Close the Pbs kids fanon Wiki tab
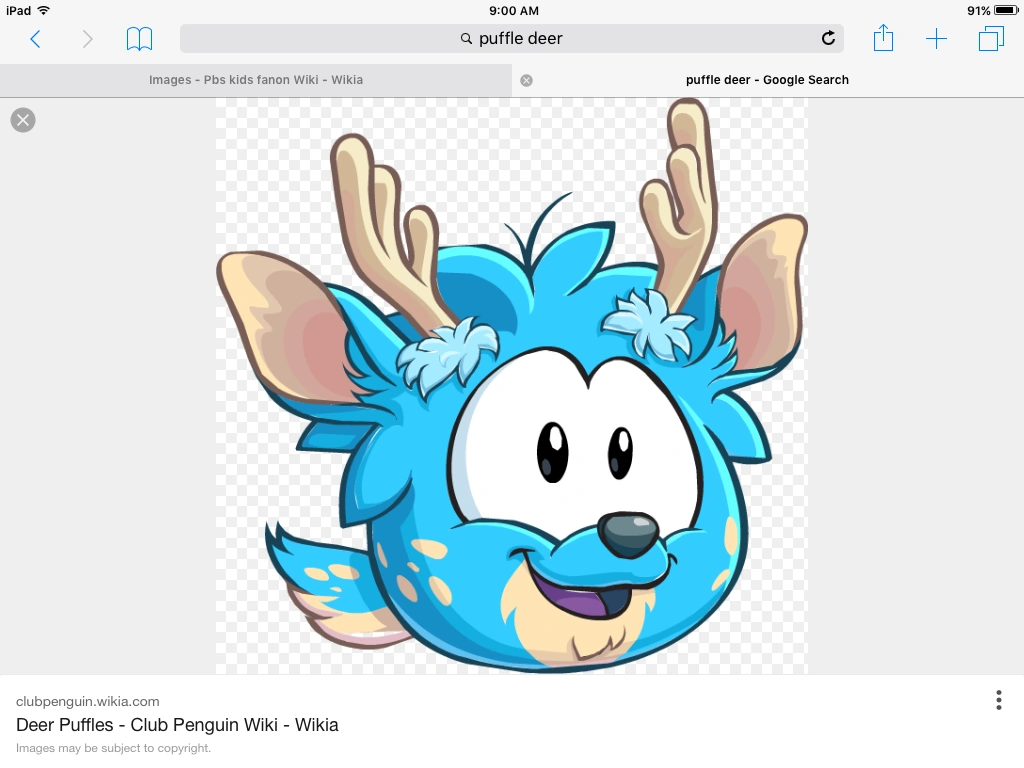 coord(526,80)
